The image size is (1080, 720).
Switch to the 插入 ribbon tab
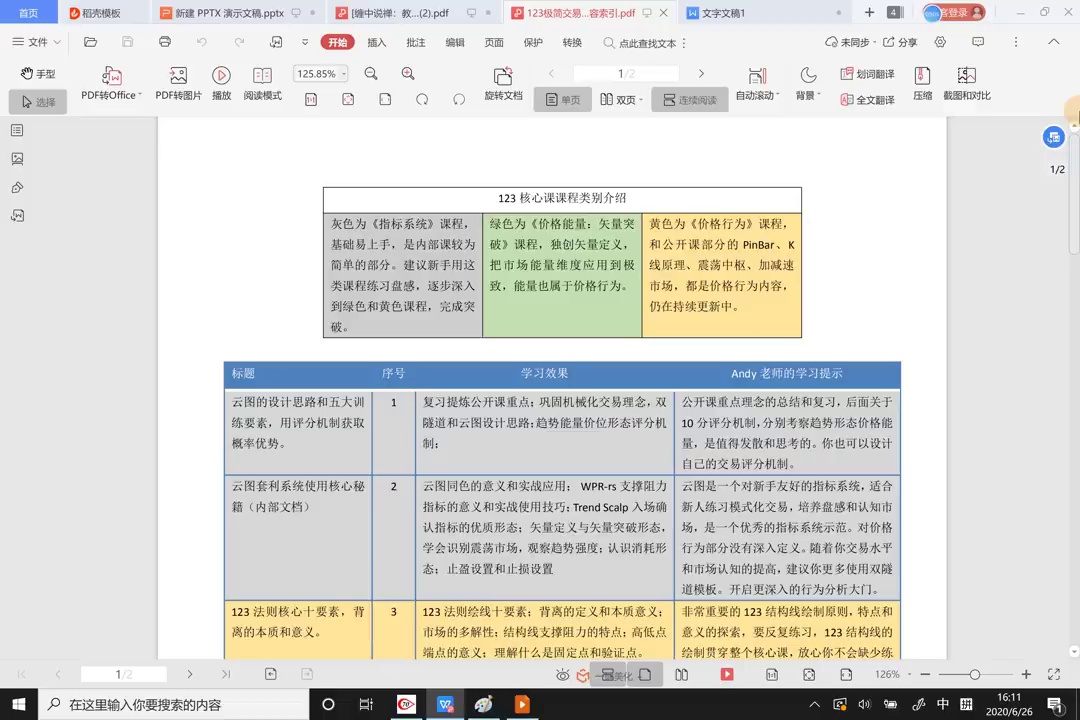pyautogui.click(x=377, y=43)
